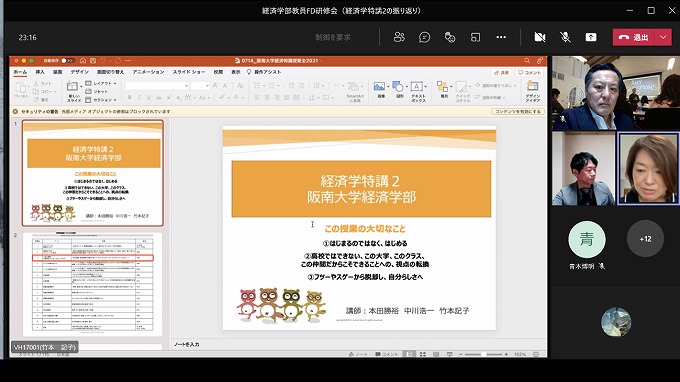
Task: Open the スライド ショー ribbon tab
Action: [x=189, y=72]
